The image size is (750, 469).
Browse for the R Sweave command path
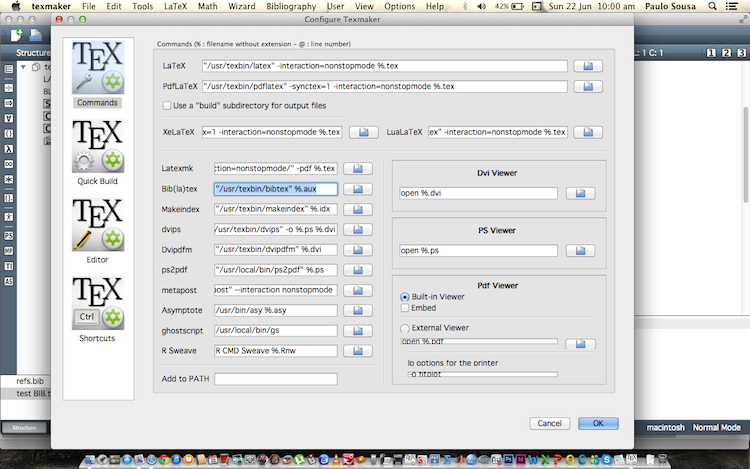coord(358,351)
